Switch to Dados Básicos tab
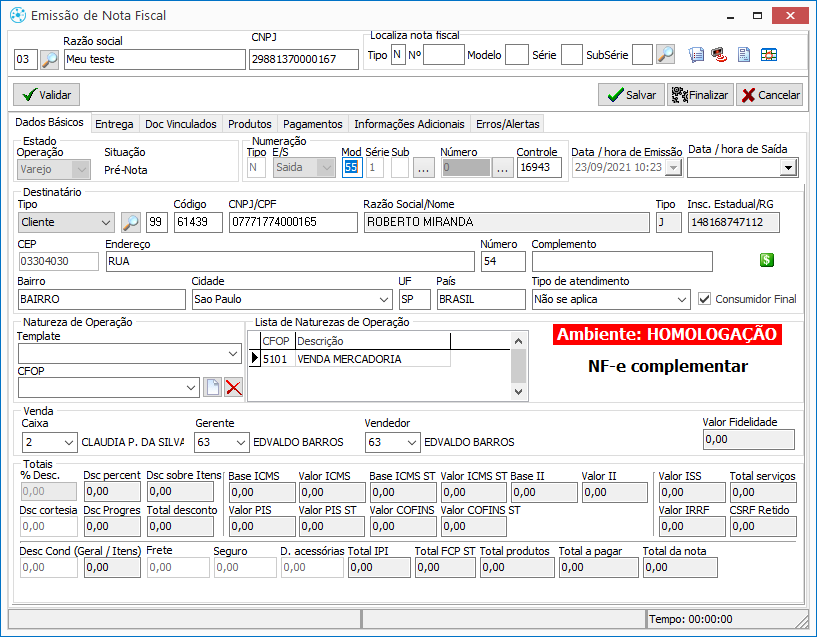Image resolution: width=817 pixels, height=637 pixels. pos(49,122)
